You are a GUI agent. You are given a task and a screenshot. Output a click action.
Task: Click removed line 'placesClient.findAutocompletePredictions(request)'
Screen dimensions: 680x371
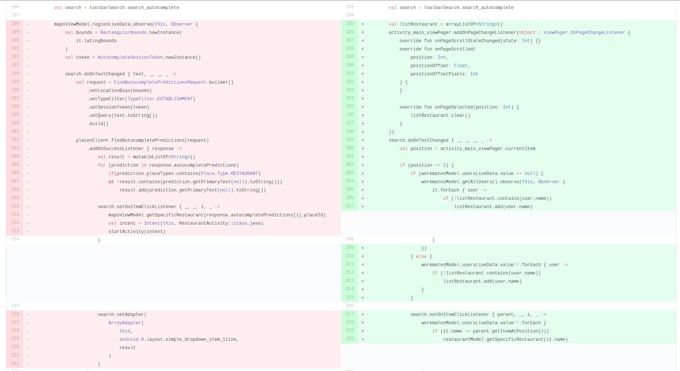tap(142, 140)
